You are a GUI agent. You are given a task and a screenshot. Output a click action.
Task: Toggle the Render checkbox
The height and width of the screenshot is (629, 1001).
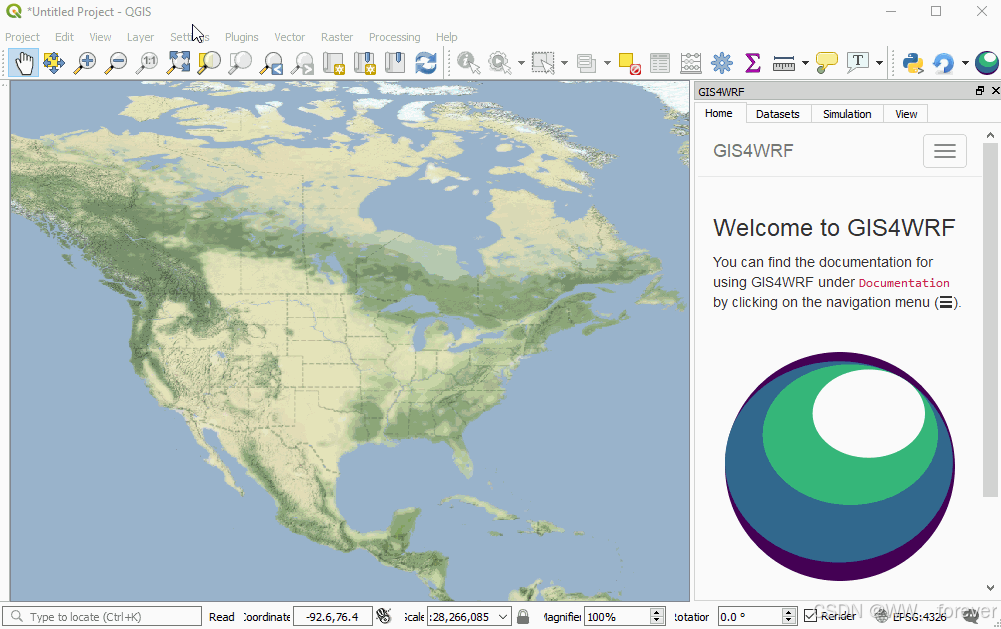pyautogui.click(x=811, y=616)
